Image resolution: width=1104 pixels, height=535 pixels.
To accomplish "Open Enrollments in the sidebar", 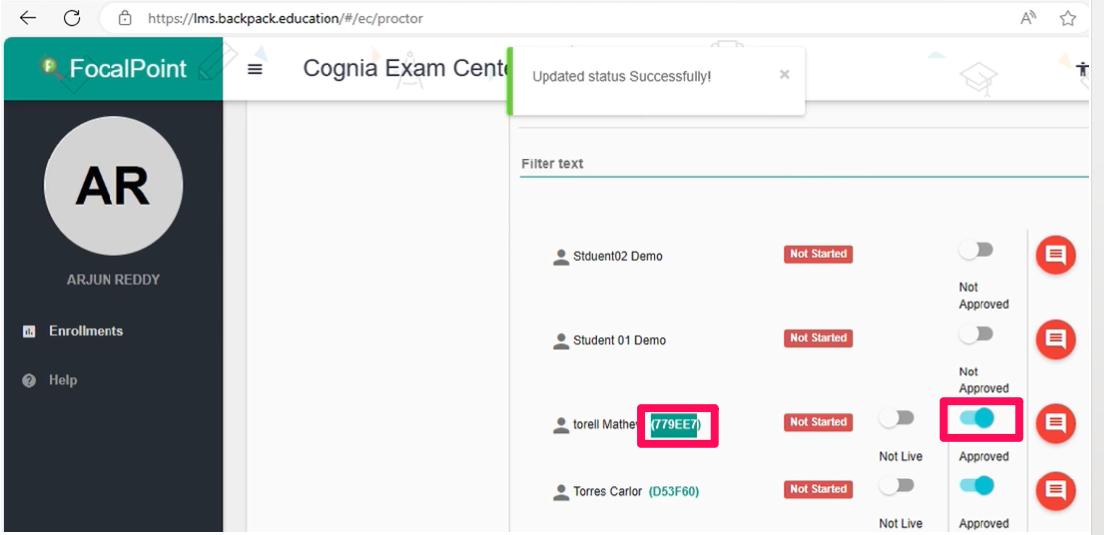I will pyautogui.click(x=86, y=331).
